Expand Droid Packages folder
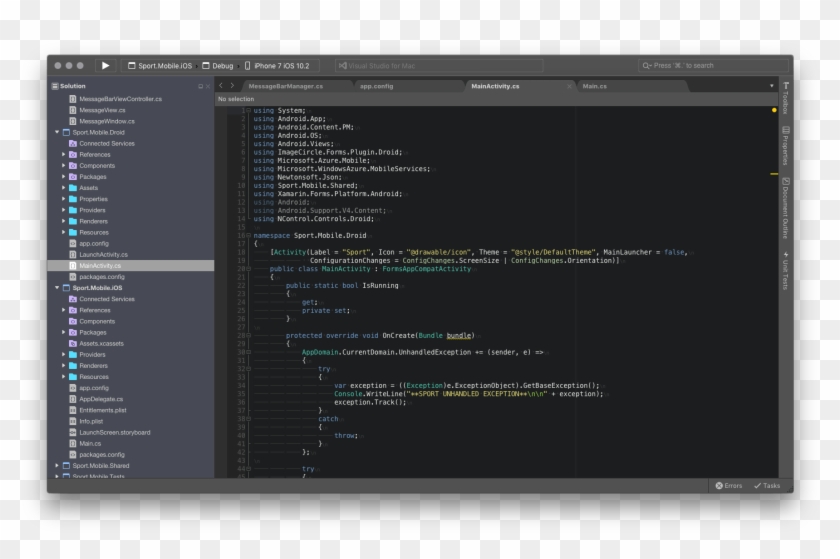This screenshot has height=559, width=840. 64,177
